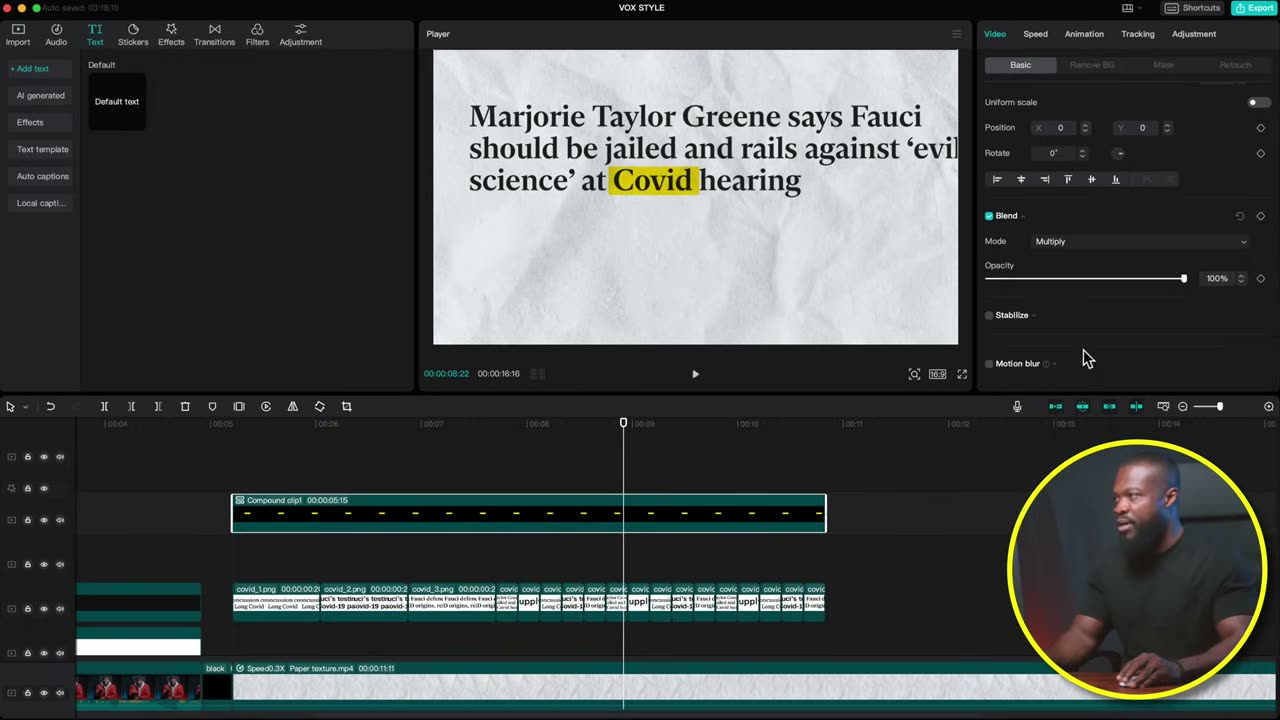
Task: Open the Filters panel
Action: (x=257, y=35)
